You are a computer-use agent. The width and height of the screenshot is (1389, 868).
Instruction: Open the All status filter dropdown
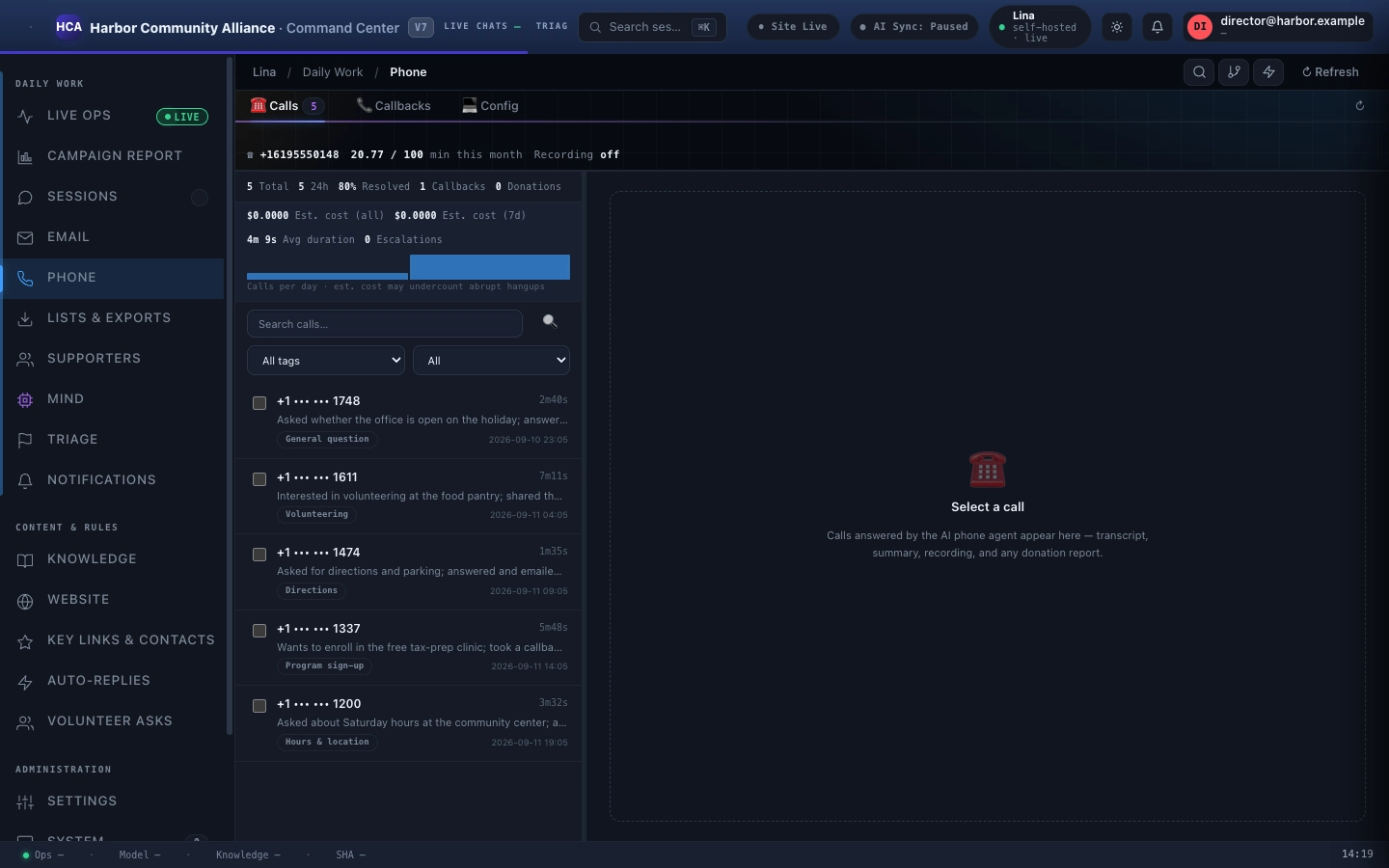pyautogui.click(x=491, y=360)
